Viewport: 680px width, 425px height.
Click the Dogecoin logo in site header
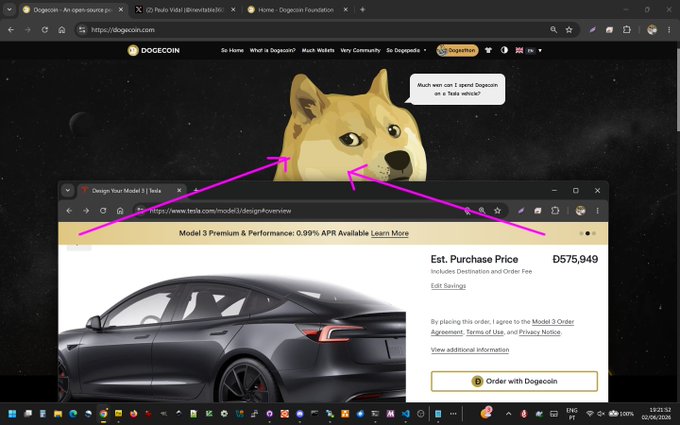(x=154, y=50)
